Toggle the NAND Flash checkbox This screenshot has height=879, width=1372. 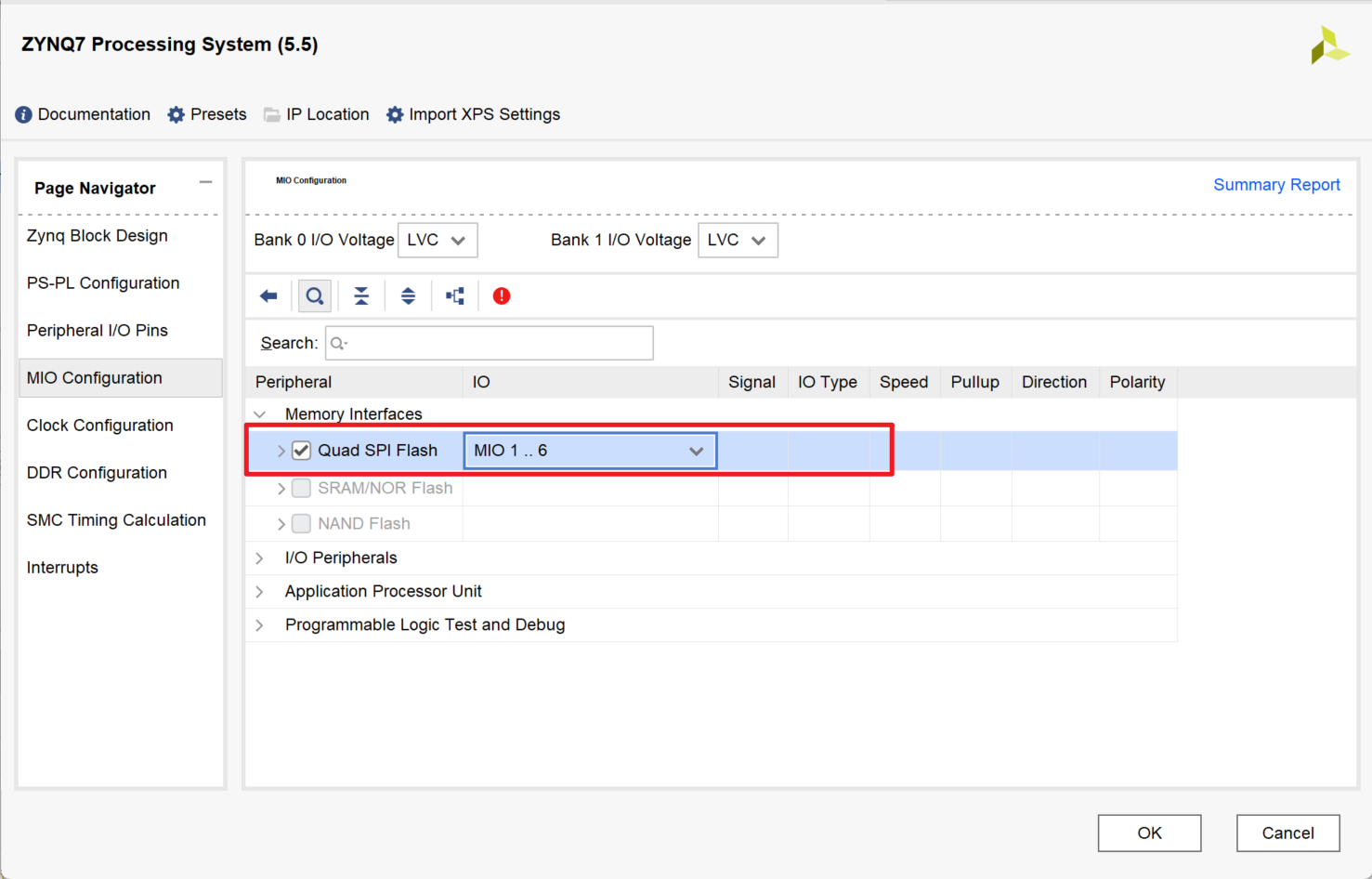click(301, 524)
